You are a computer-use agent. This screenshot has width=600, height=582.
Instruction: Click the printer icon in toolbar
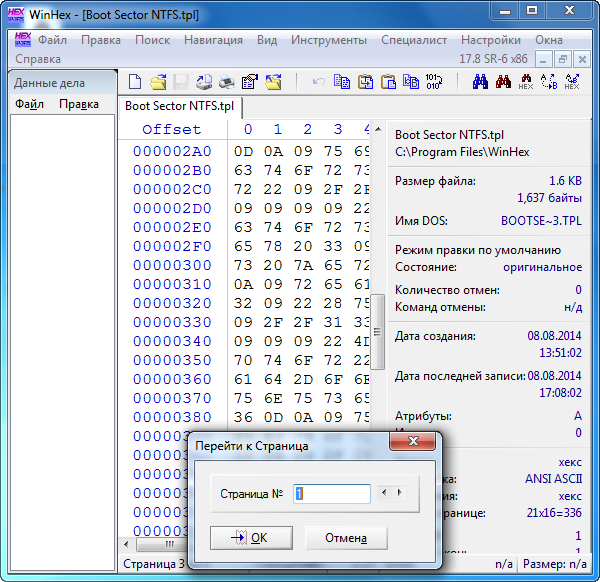tap(227, 82)
